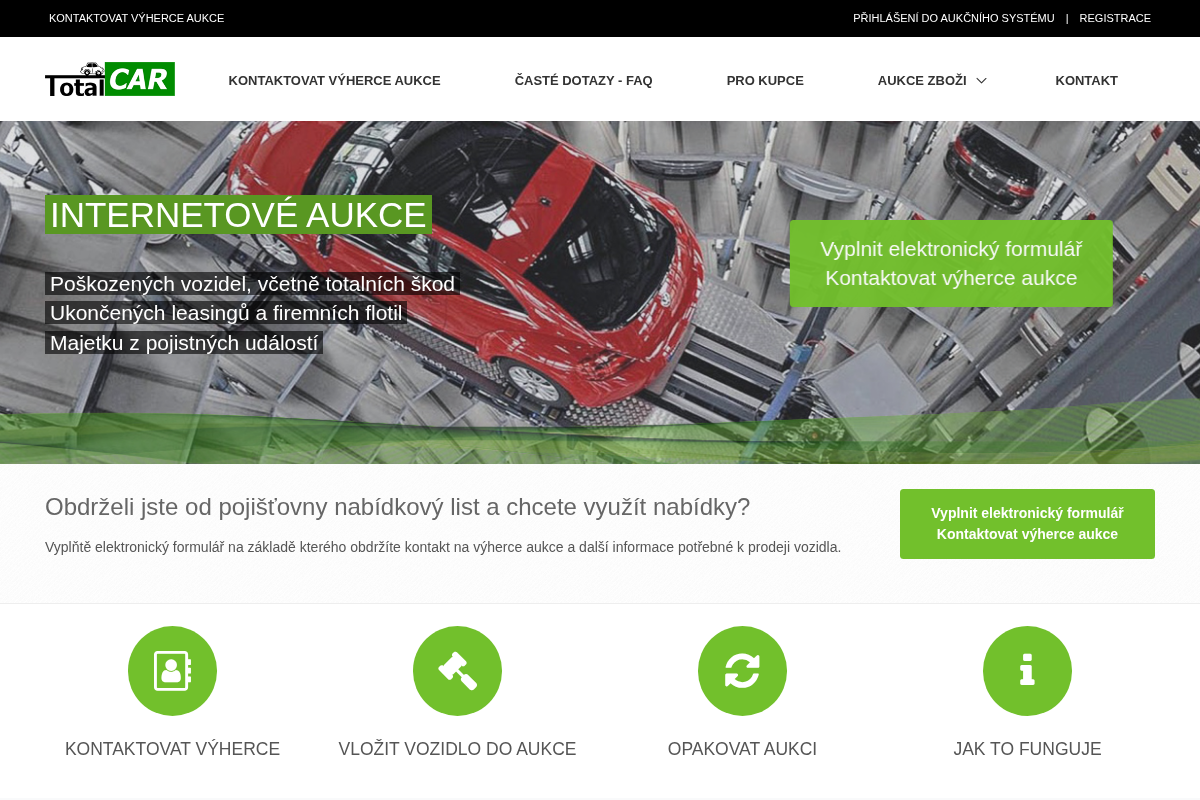
Task: Click the Internetové aukce banner title
Action: pos(238,215)
